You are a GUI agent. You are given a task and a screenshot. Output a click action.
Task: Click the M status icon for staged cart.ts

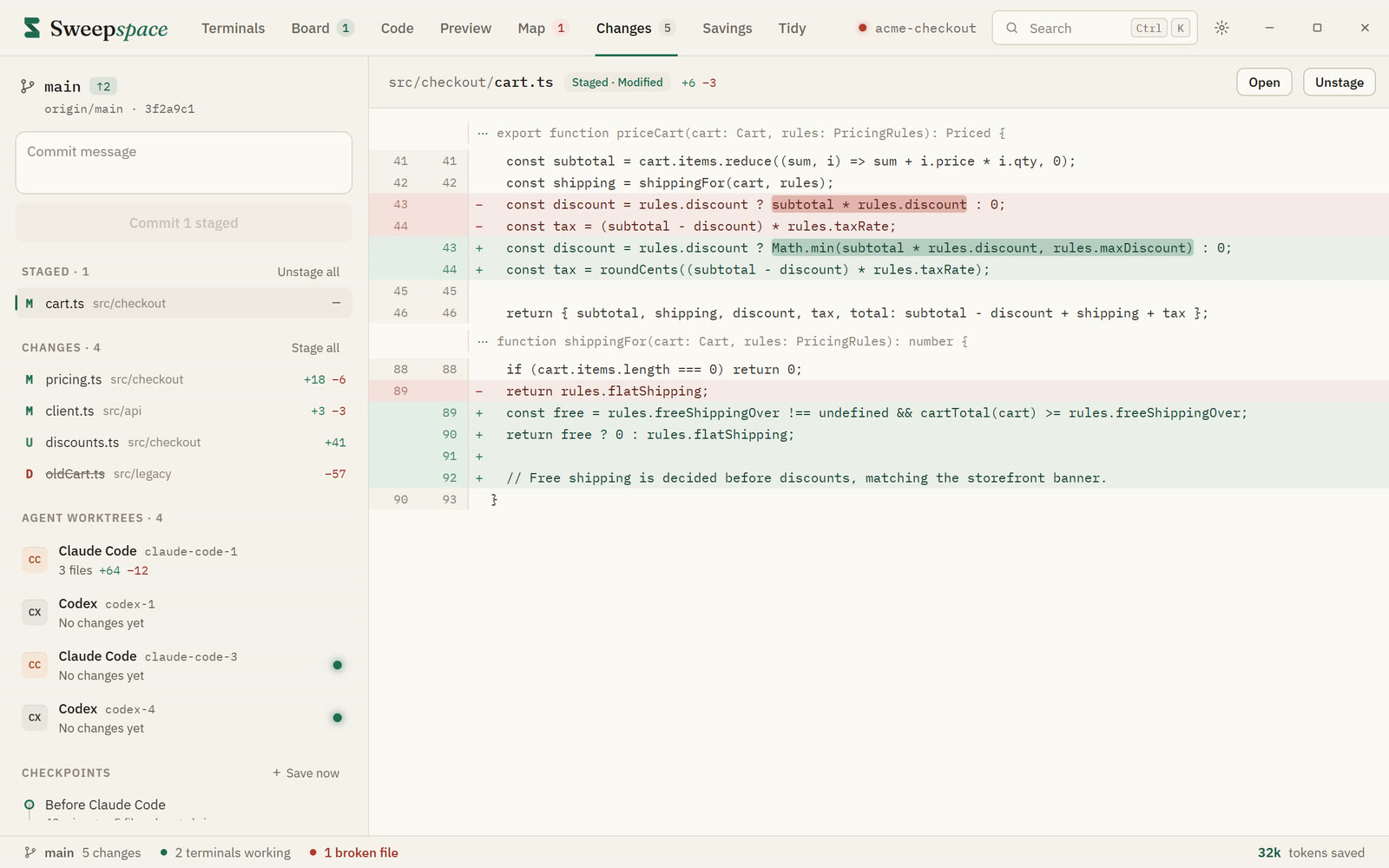pos(30,304)
